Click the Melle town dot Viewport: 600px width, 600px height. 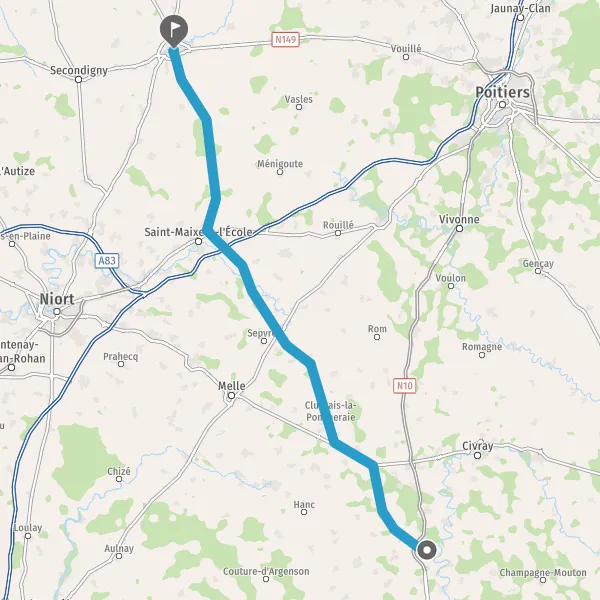click(x=232, y=395)
